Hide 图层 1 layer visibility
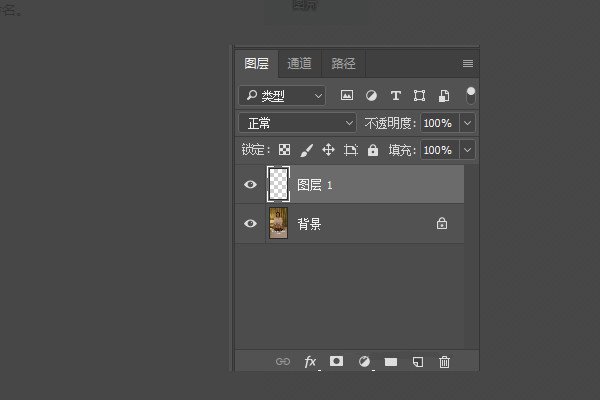 click(x=251, y=184)
